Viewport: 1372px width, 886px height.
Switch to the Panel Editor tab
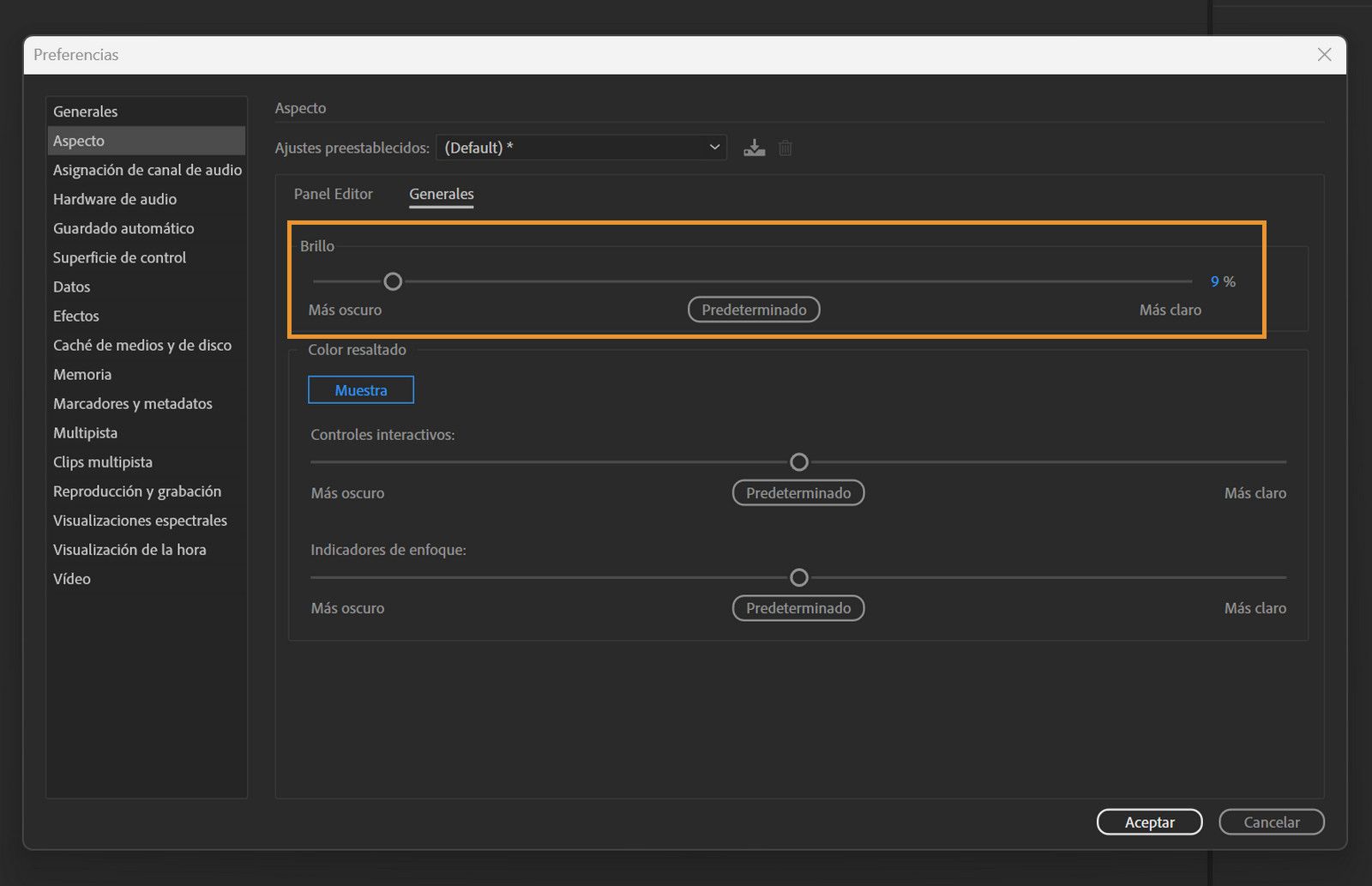pos(333,194)
